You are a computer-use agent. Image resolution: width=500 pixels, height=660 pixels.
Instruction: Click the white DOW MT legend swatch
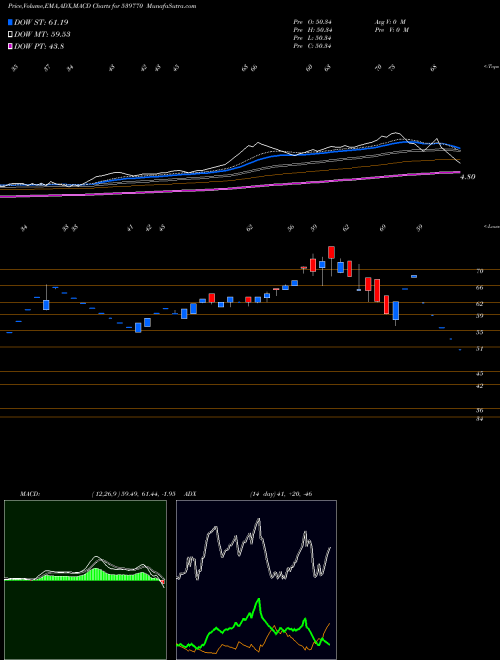11,35
